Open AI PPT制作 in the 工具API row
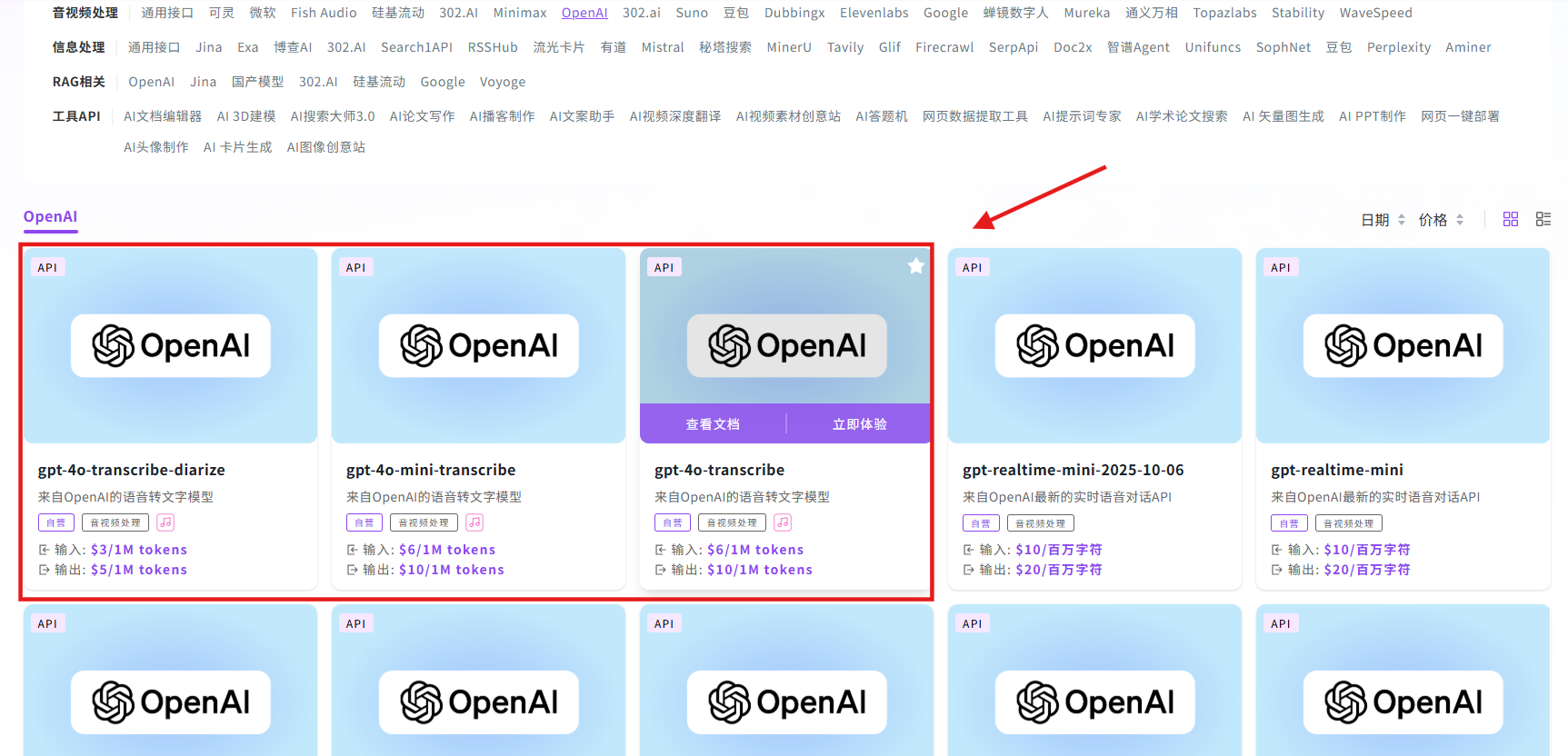This screenshot has height=756, width=1568. click(1372, 116)
